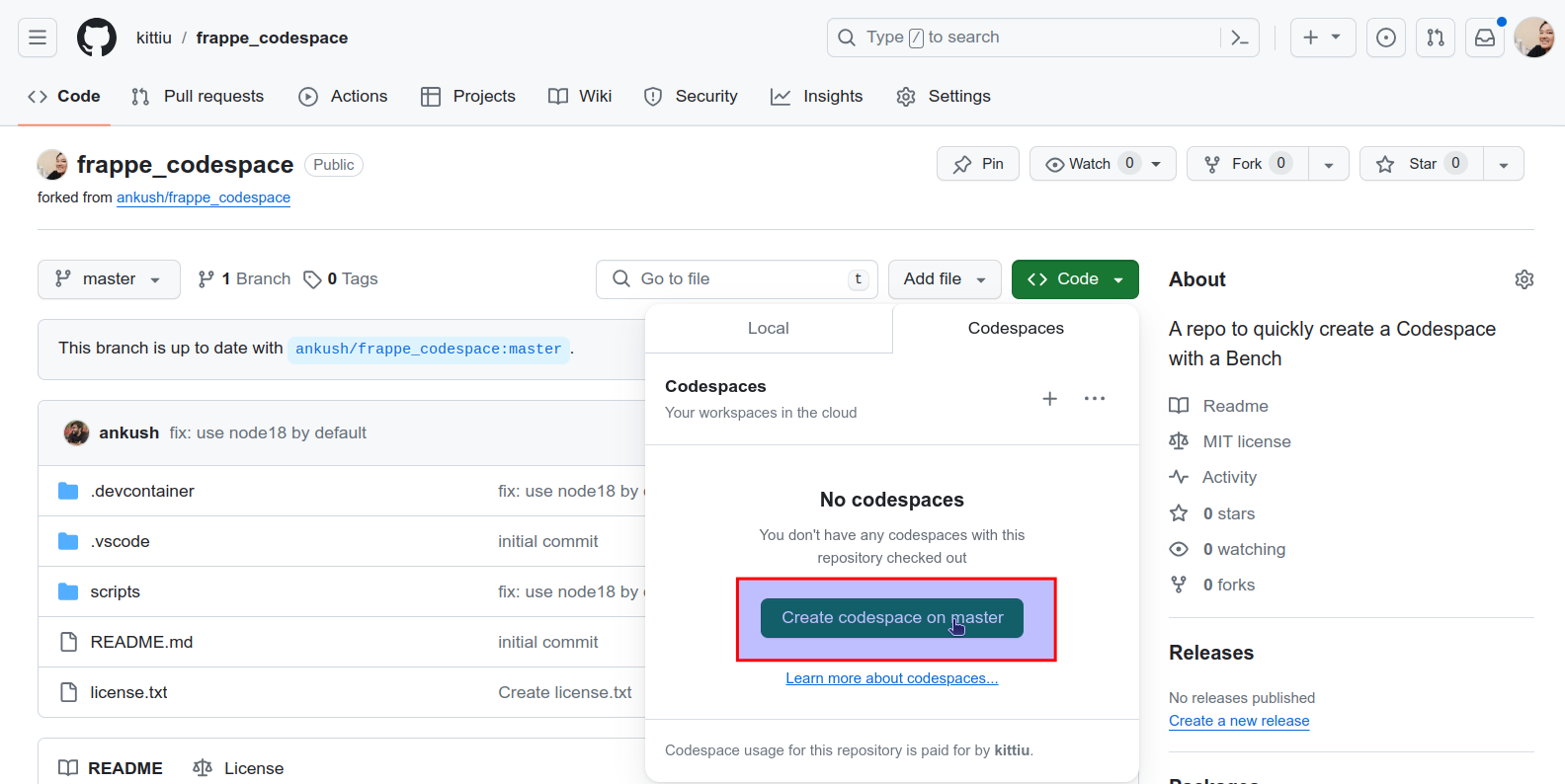Open codespaces three-dot options menu
The width and height of the screenshot is (1565, 784).
[1095, 399]
